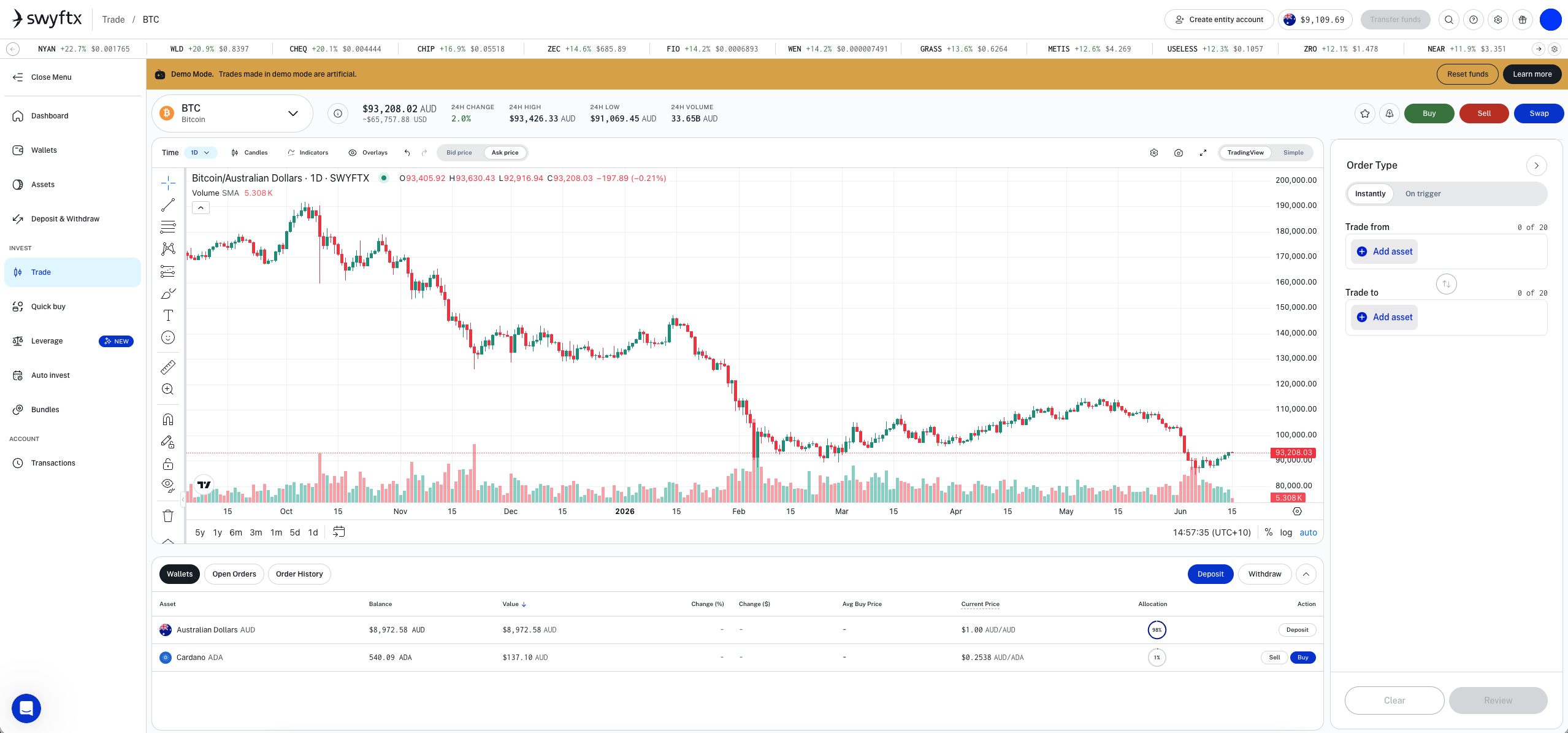Take a chart snapshot with camera icon
The image size is (1568, 733).
pyautogui.click(x=1179, y=153)
